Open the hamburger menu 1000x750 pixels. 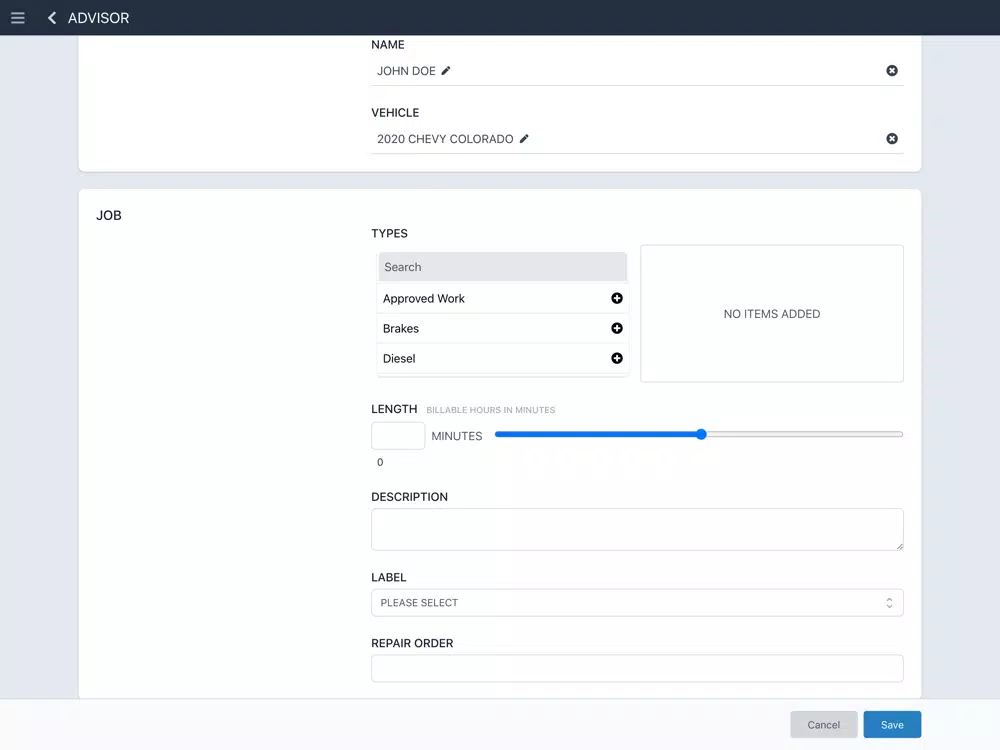point(18,18)
